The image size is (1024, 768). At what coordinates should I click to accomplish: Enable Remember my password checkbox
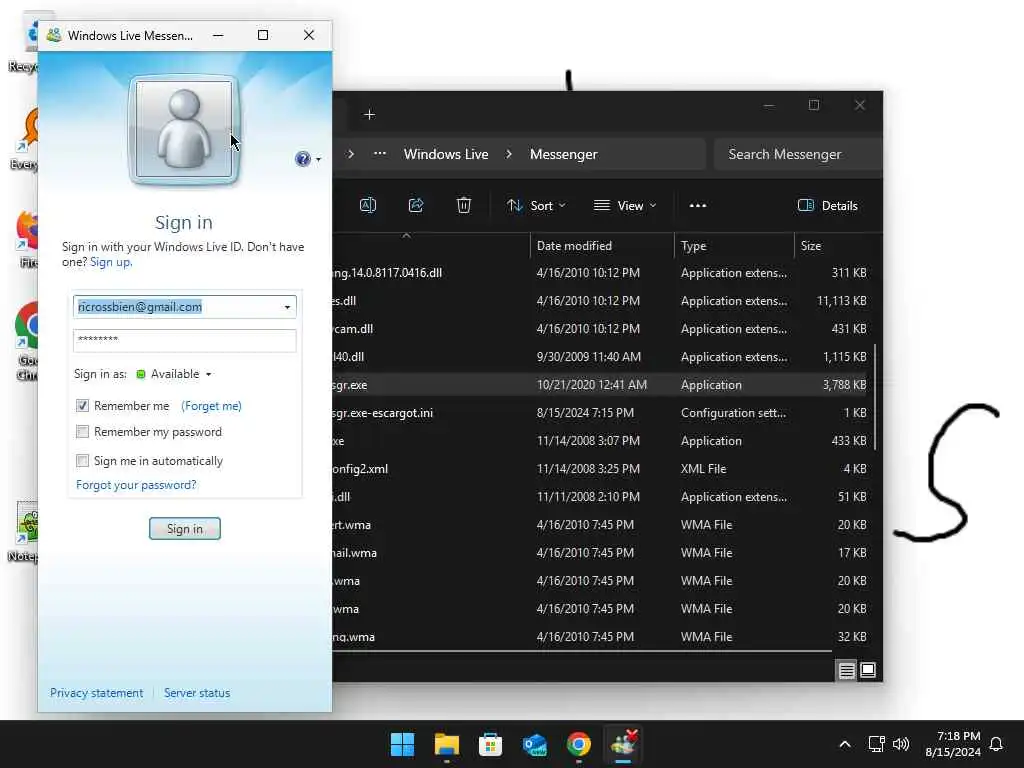[x=82, y=432]
